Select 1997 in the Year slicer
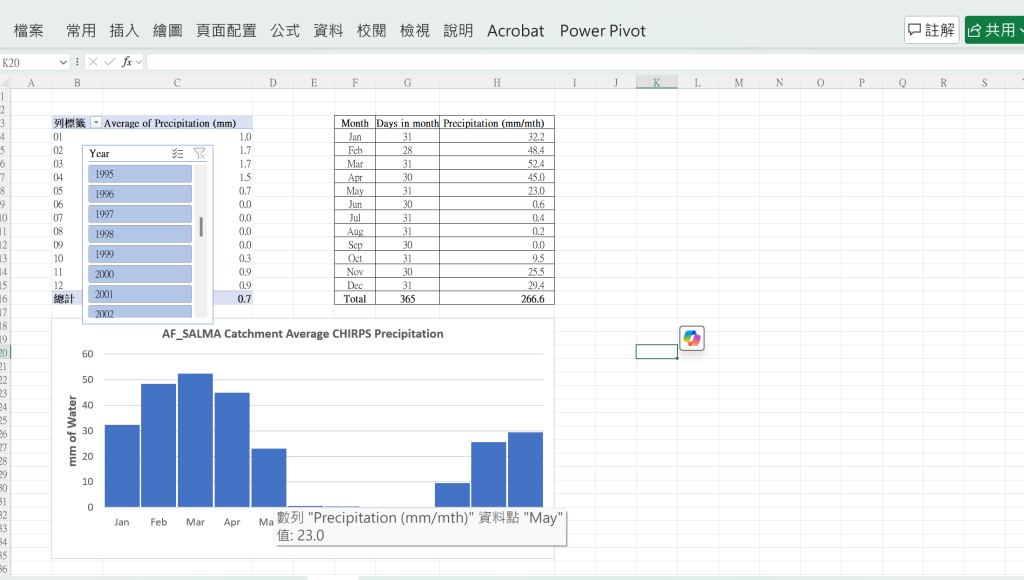Image resolution: width=1024 pixels, height=580 pixels. click(140, 214)
